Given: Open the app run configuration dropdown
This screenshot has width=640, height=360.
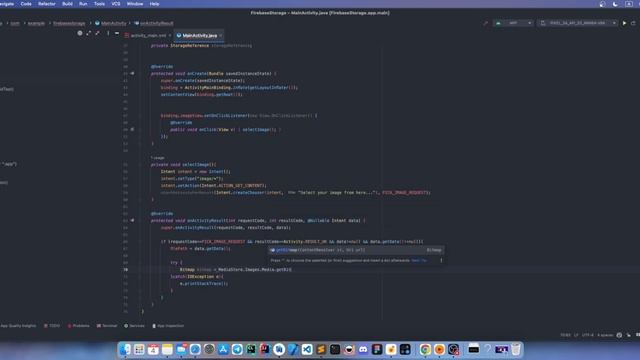Looking at the screenshot, I should (513, 23).
